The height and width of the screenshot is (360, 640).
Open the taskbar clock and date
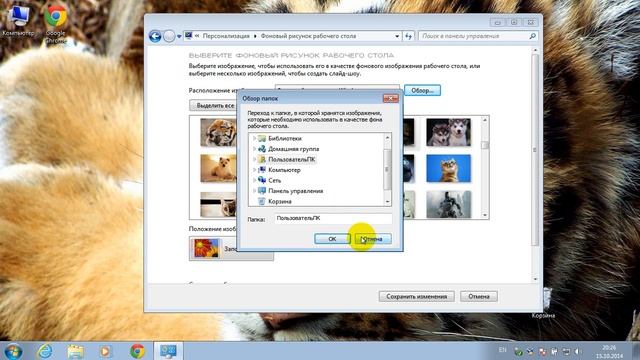click(609, 351)
